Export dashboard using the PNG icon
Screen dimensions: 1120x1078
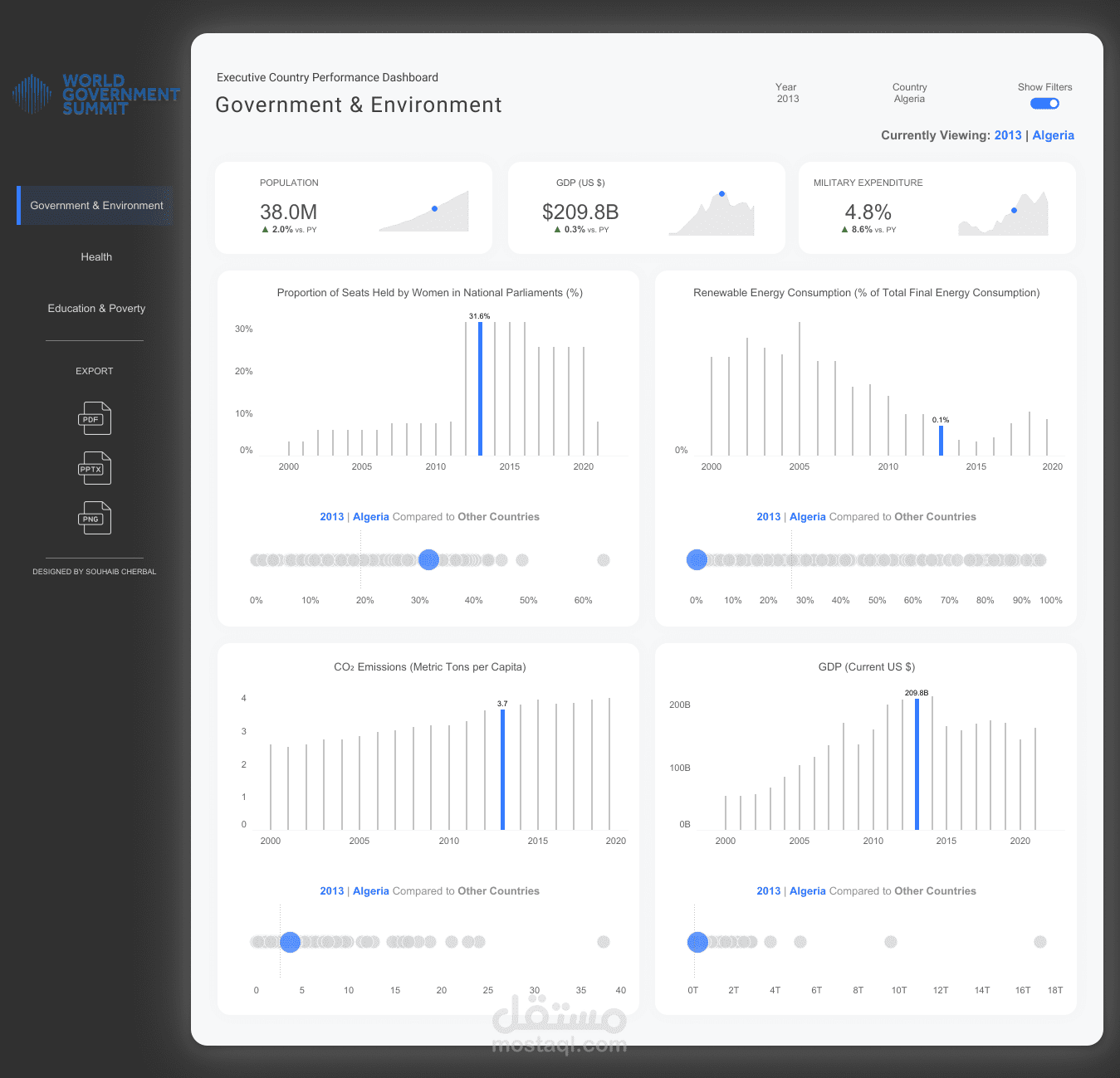click(95, 518)
